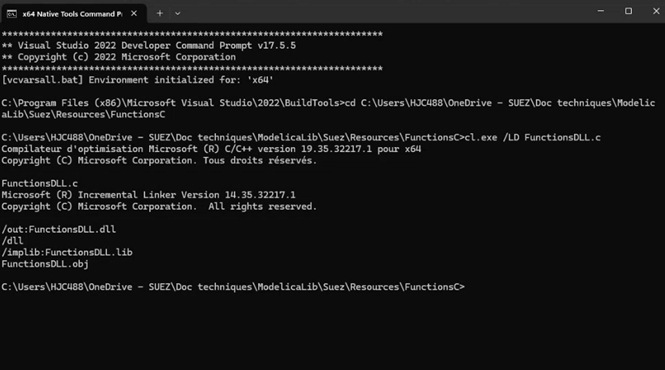Click the '[vcvarsall.bat] Environment initialized' line

[x=137, y=80]
